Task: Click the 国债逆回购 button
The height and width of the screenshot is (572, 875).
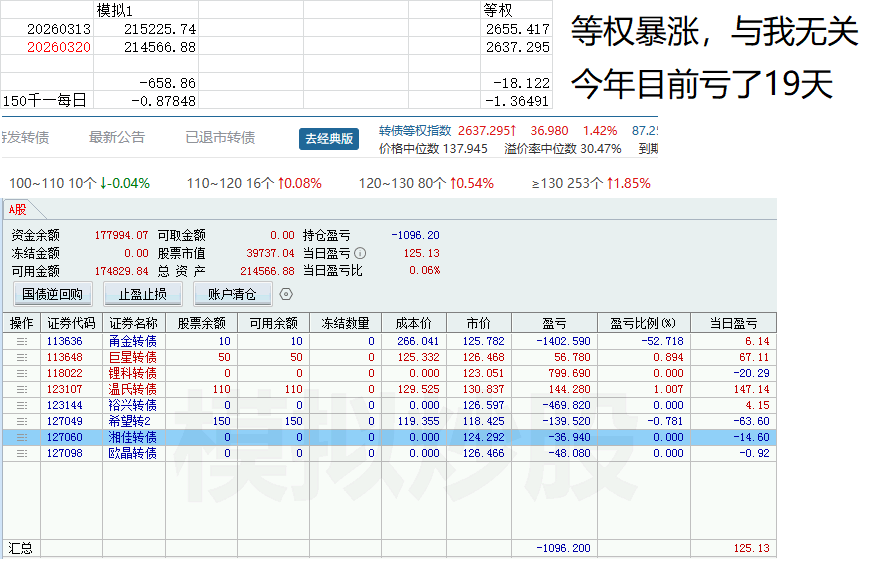Action: pyautogui.click(x=52, y=294)
